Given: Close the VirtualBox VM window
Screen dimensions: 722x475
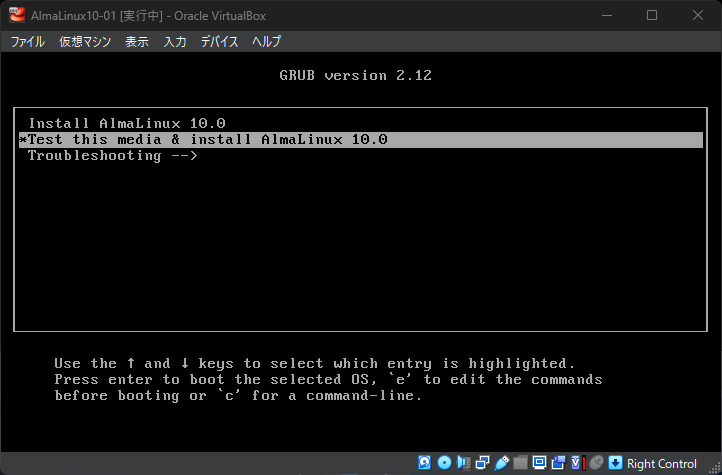Looking at the screenshot, I should [698, 15].
